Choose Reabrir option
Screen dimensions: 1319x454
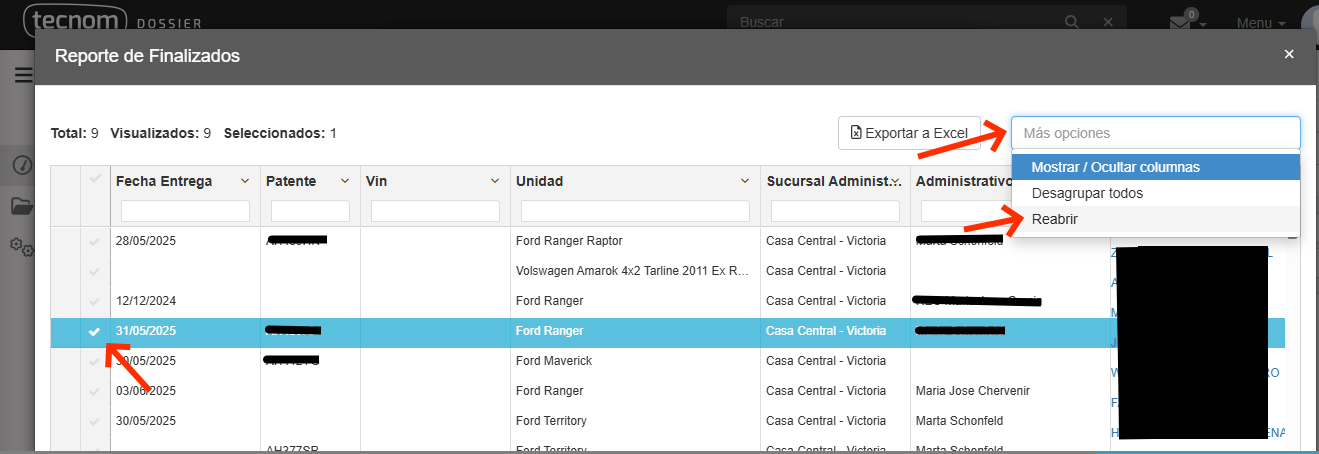click(1155, 219)
